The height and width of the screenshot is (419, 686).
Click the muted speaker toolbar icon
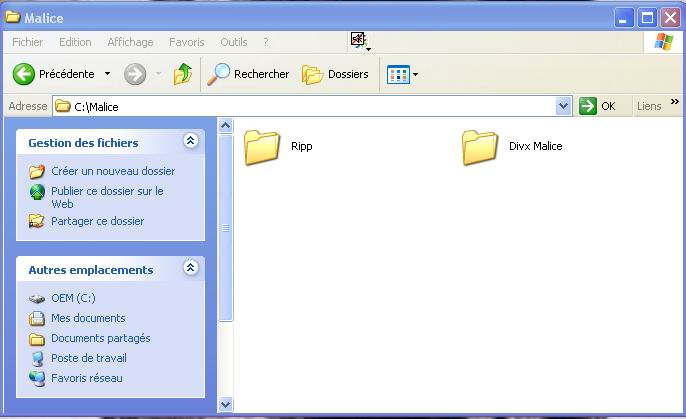tap(358, 39)
